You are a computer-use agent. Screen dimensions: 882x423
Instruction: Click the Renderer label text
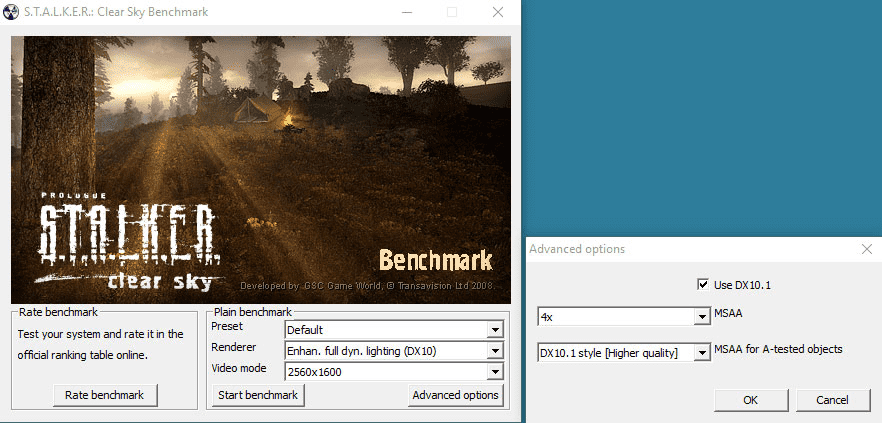tap(234, 347)
